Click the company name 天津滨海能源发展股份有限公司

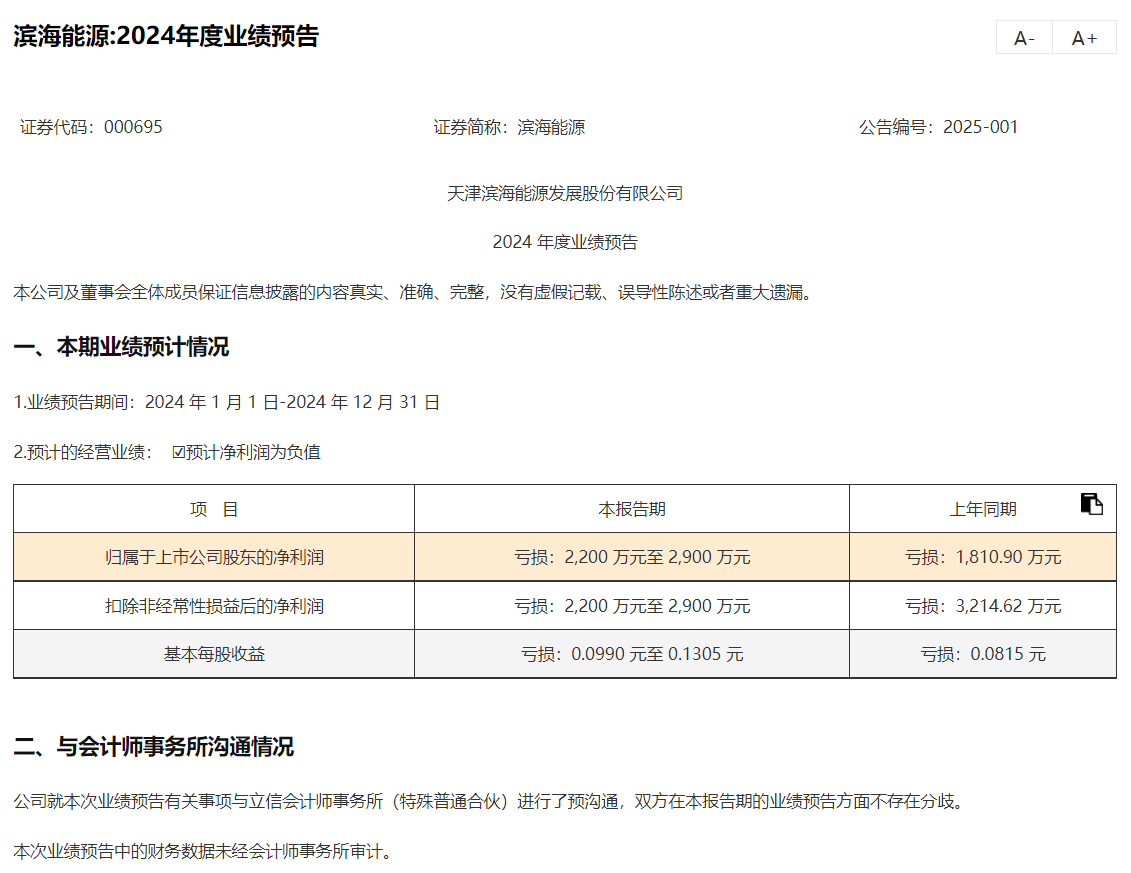(x=565, y=193)
